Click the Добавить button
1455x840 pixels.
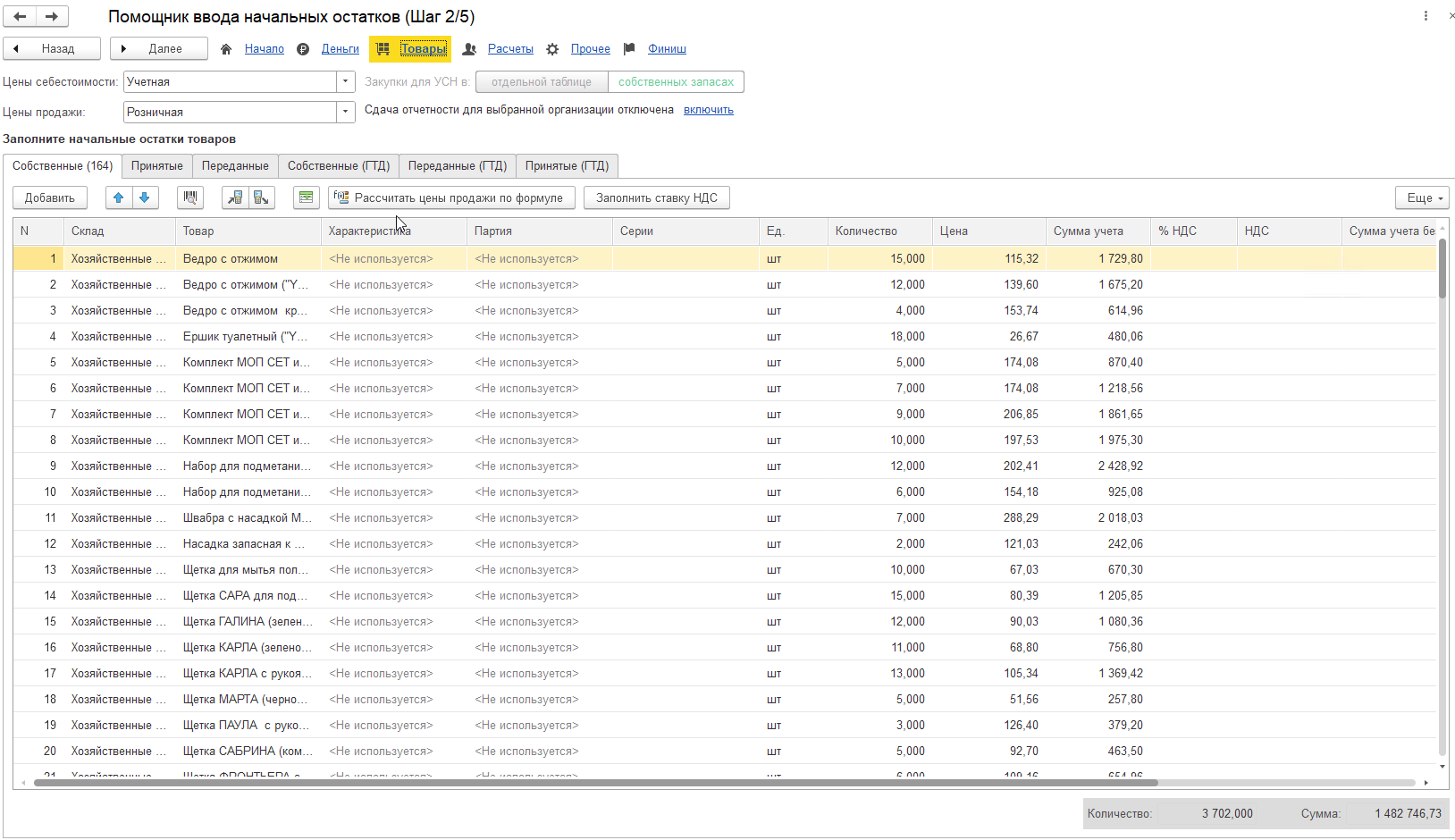[x=50, y=197]
